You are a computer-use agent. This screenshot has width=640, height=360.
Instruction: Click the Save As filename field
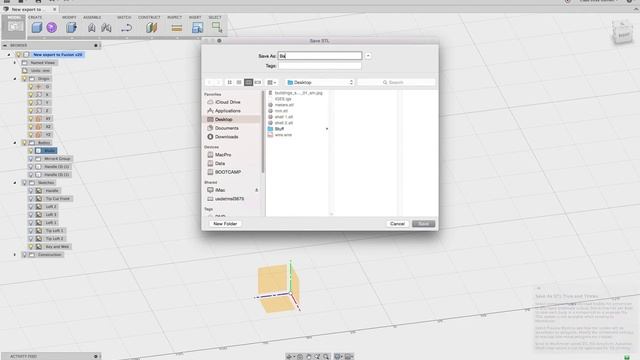pos(320,56)
